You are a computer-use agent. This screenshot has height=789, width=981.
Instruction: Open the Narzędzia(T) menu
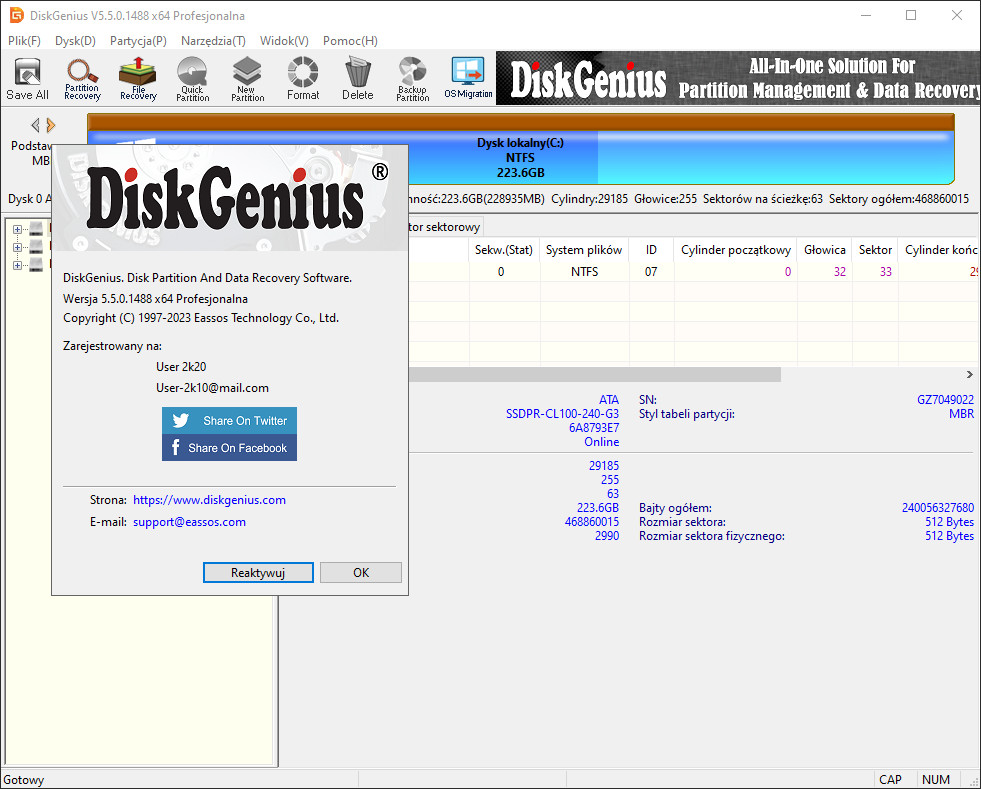click(213, 41)
